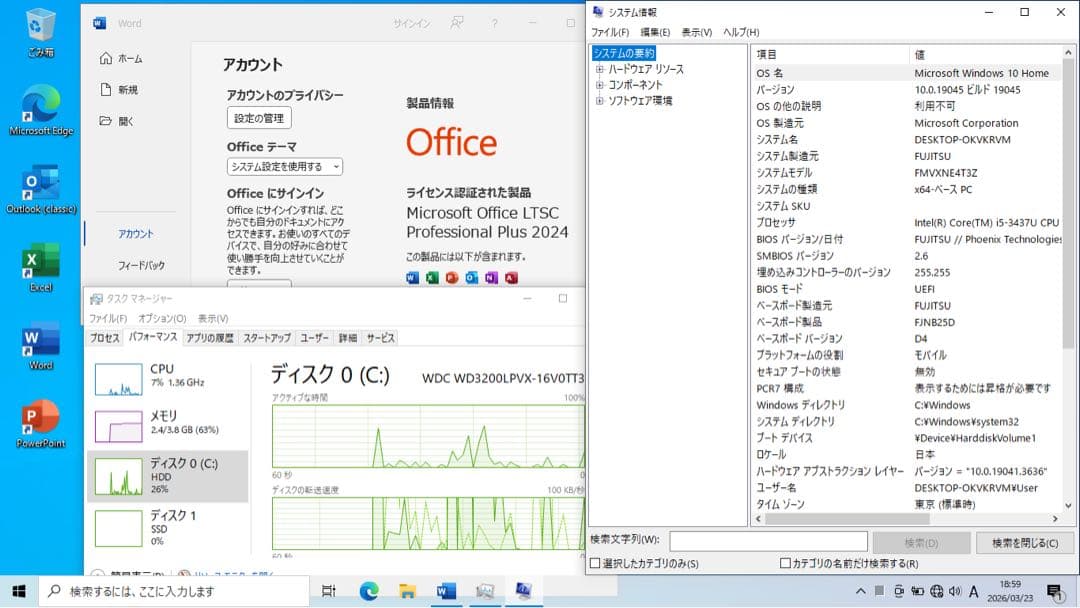1080x608 pixels.
Task: Open ヘルプ(H) menu in System Information
Action: click(x=741, y=32)
